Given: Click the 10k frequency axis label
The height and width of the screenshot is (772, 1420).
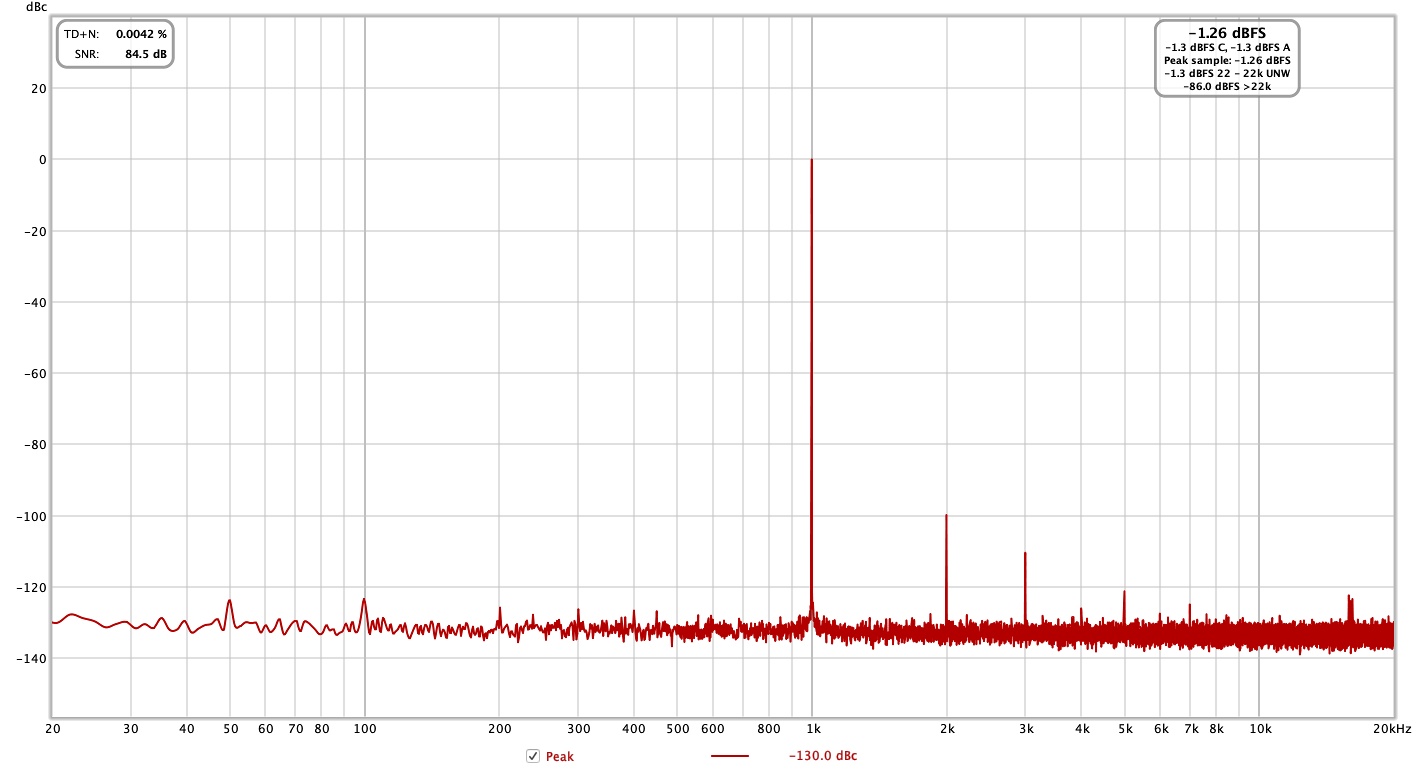Looking at the screenshot, I should click(1261, 730).
